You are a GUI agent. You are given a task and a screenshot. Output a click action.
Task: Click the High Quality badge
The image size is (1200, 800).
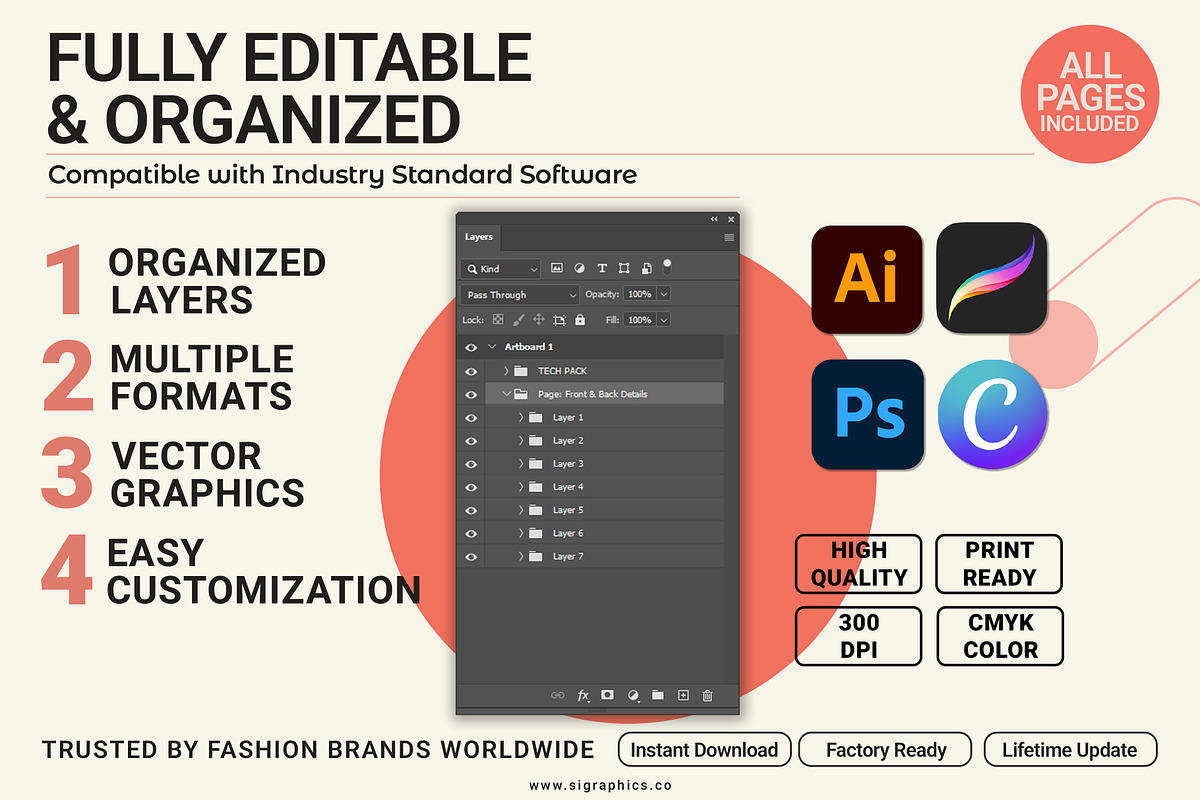point(859,564)
